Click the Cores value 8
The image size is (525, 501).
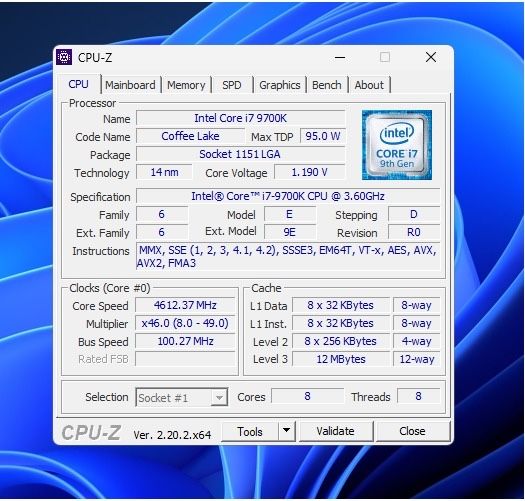[x=307, y=396]
